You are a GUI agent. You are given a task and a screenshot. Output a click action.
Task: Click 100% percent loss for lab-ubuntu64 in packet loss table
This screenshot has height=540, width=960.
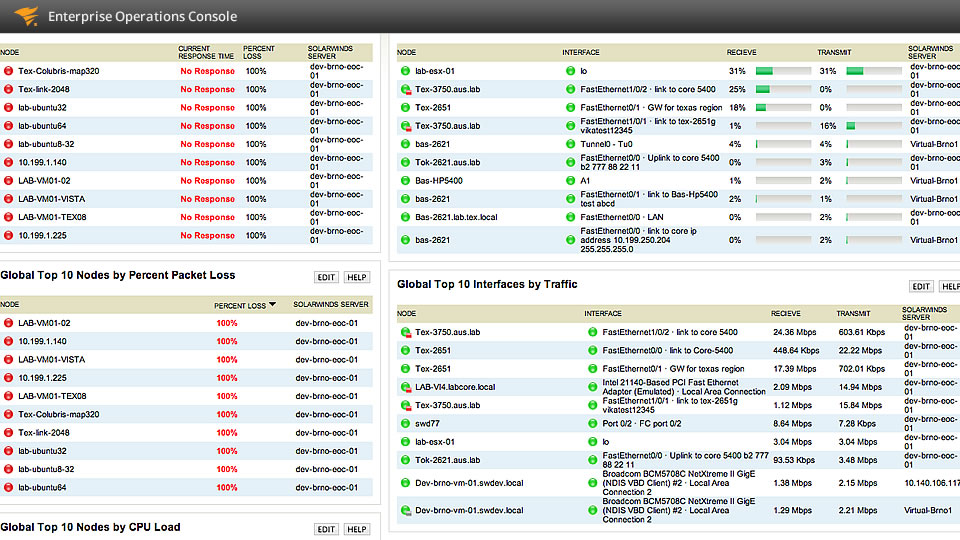[x=227, y=488]
